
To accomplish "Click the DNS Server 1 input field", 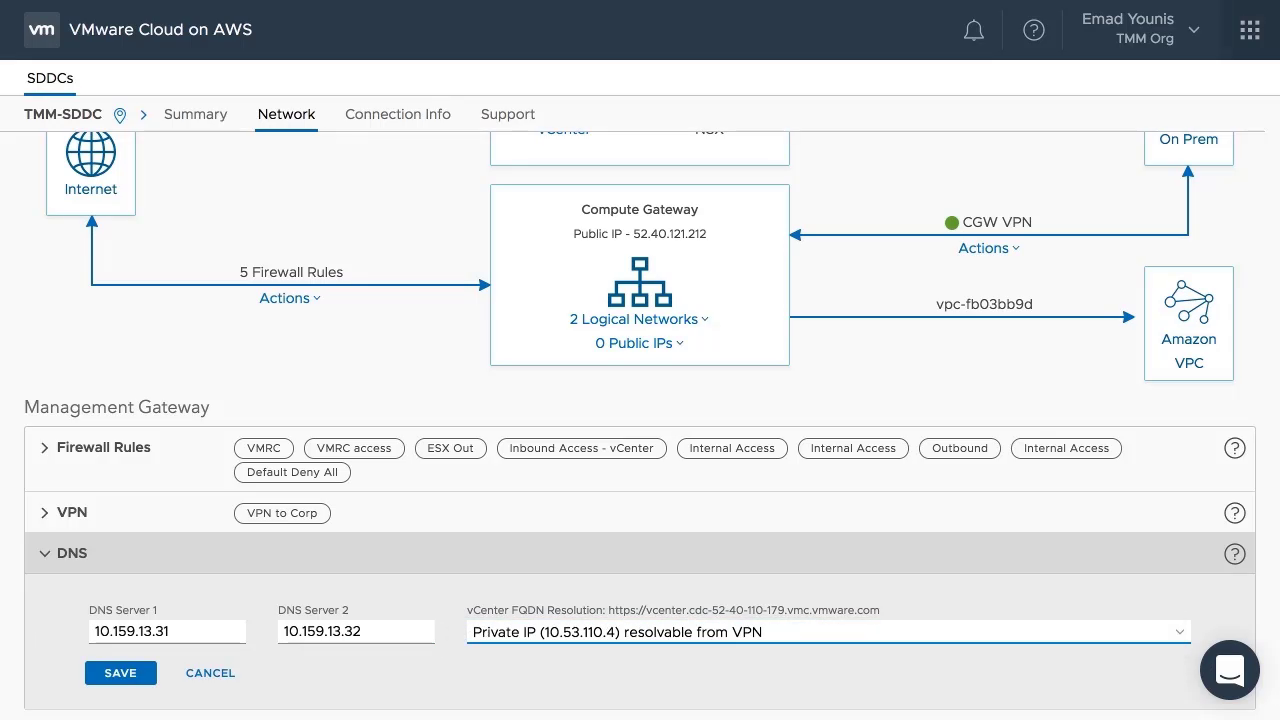I will tap(167, 632).
